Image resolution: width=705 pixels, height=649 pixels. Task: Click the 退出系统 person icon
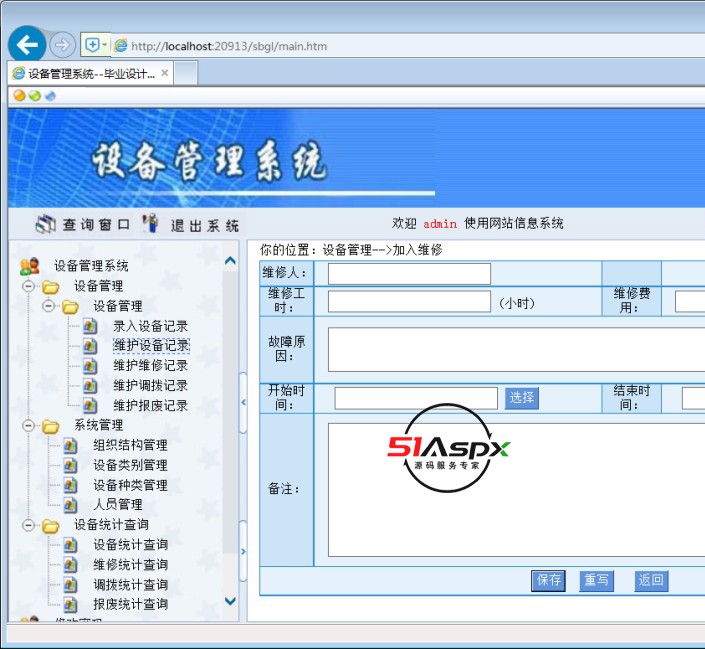coord(150,223)
